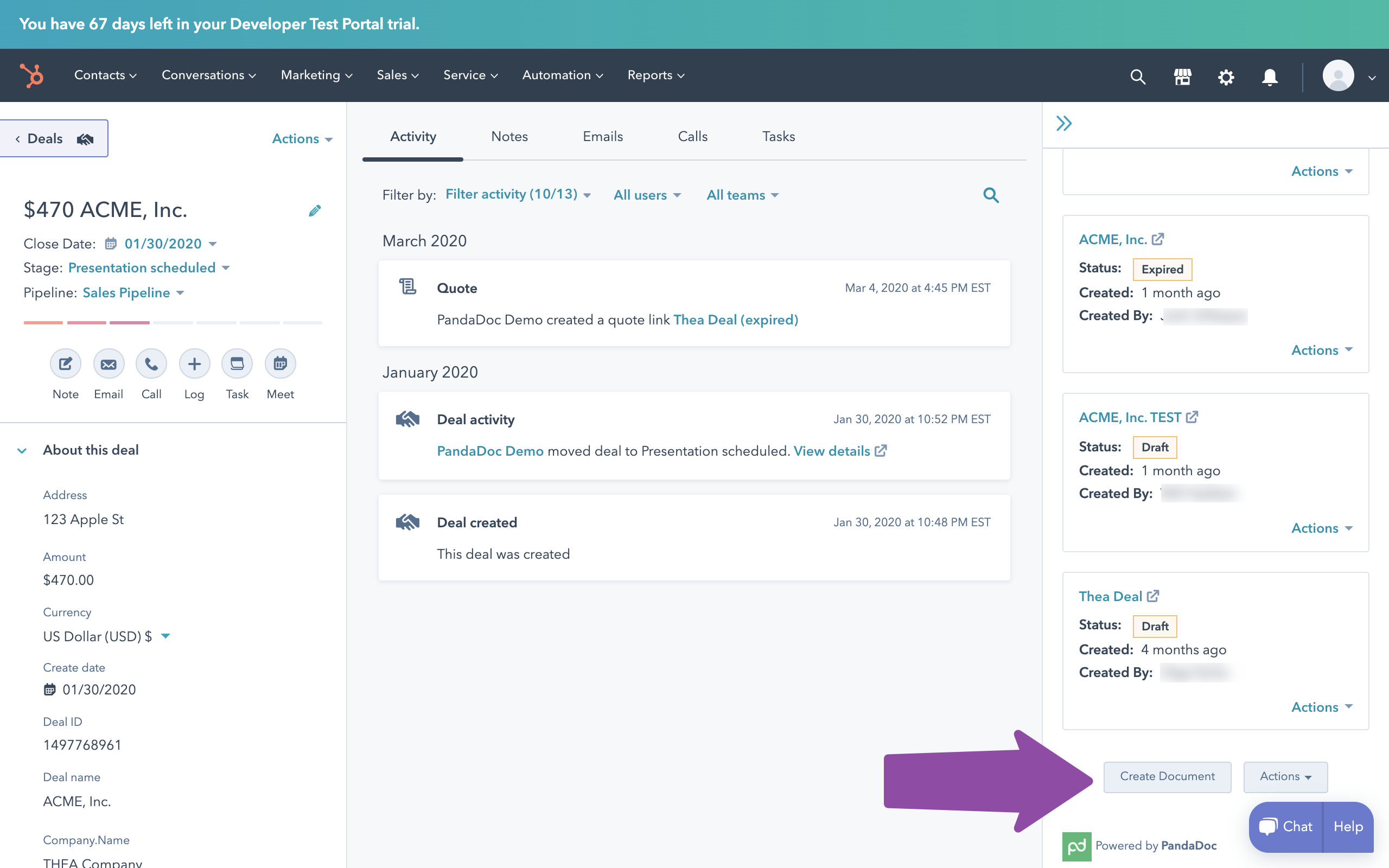
Task: Open the Marketing menu
Action: point(317,75)
